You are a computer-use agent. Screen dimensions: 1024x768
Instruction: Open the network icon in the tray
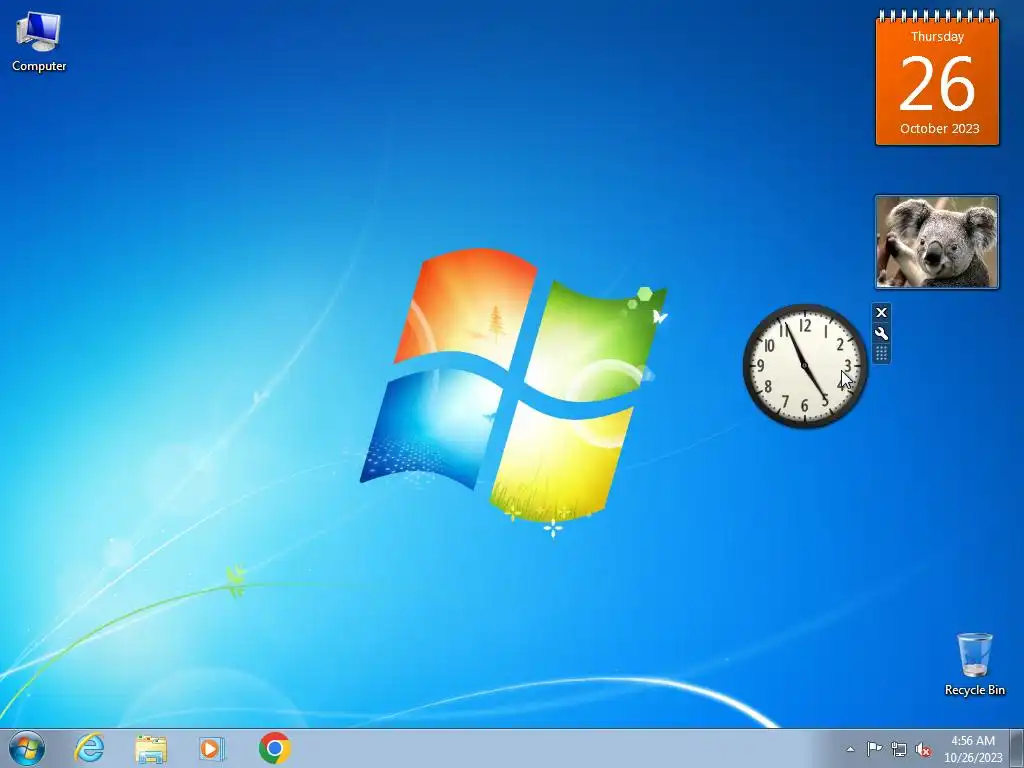899,749
